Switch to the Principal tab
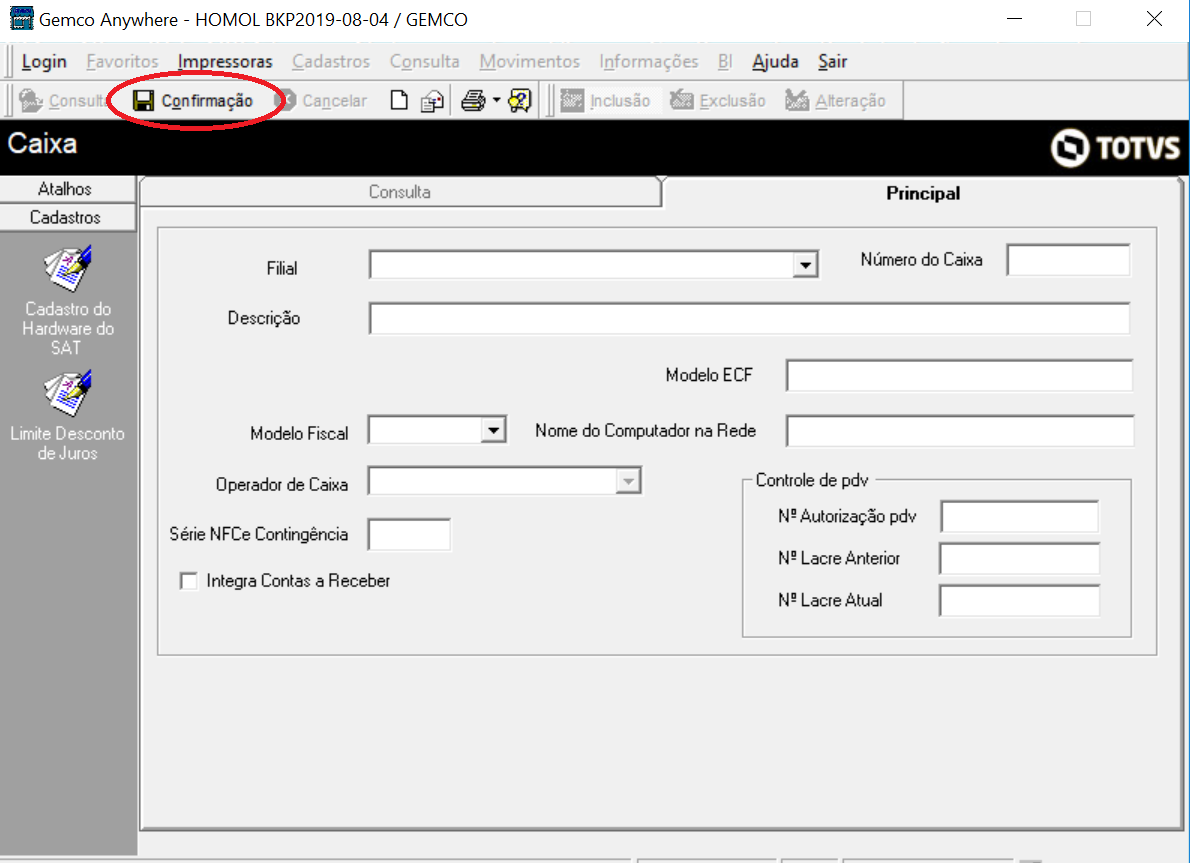The width and height of the screenshot is (1190, 863). pos(922,194)
